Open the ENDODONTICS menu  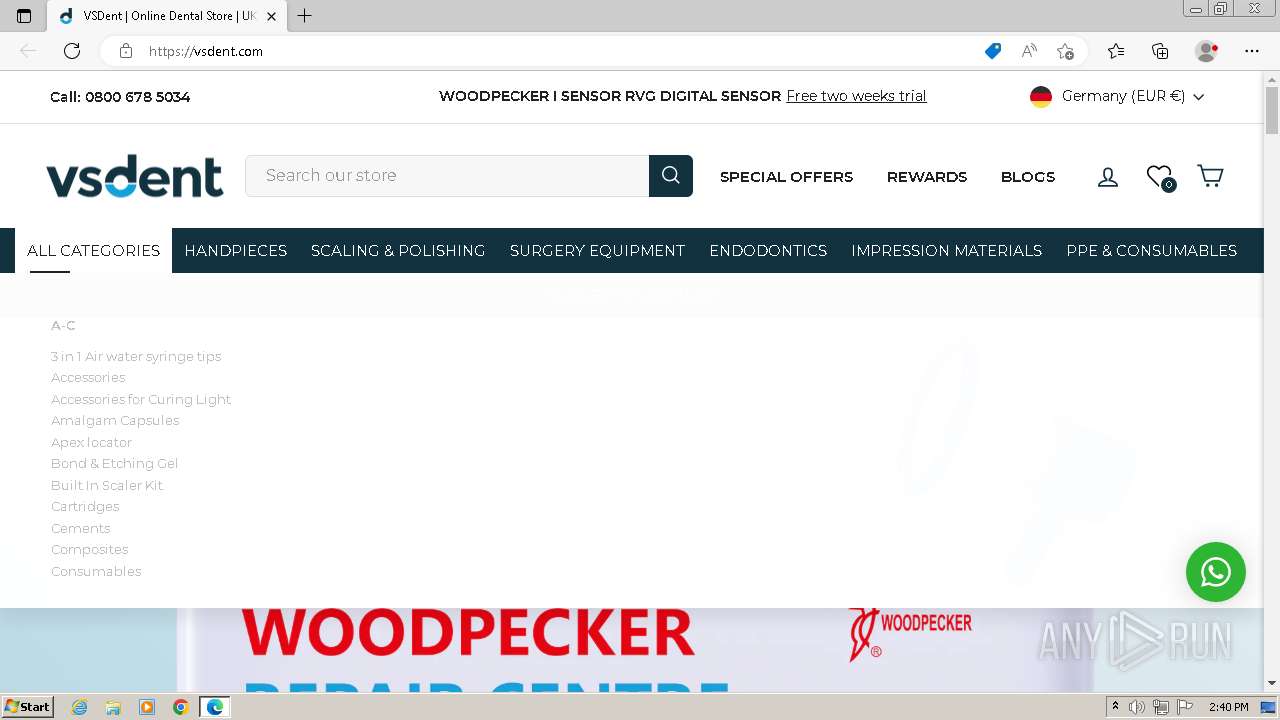coord(768,251)
